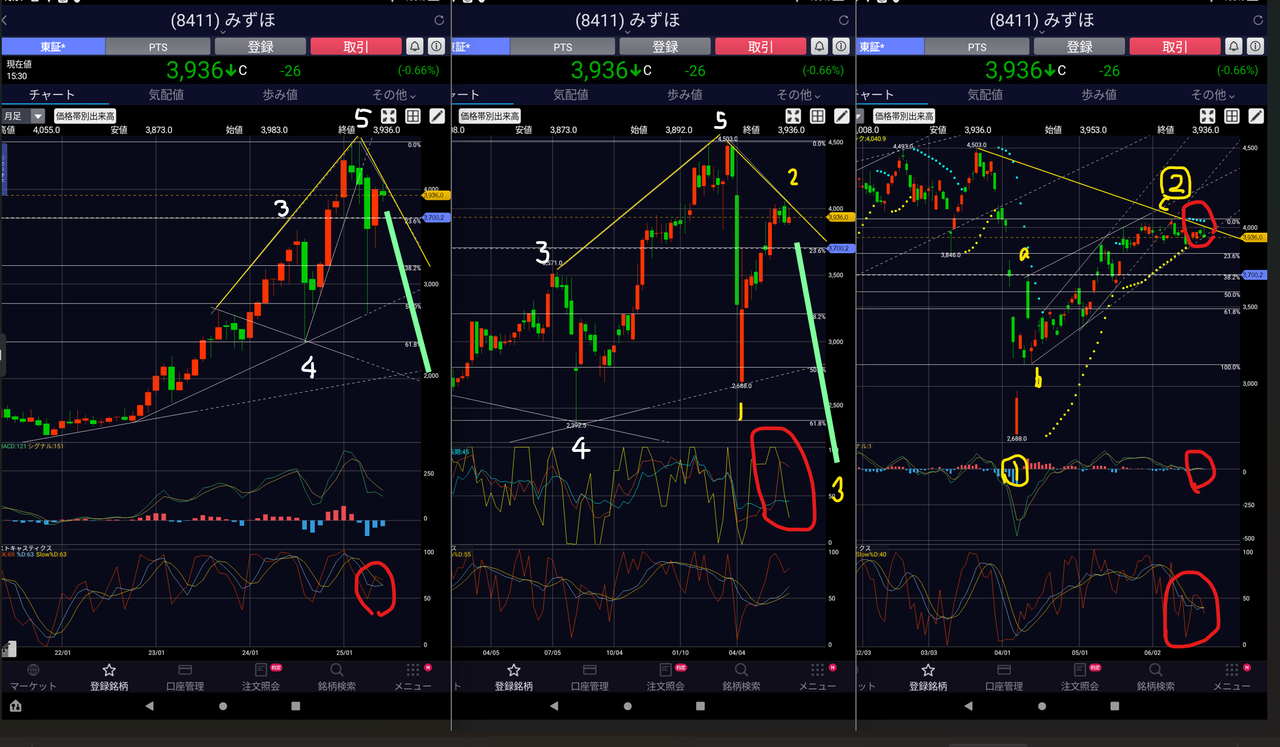The image size is (1280, 747).
Task: Open メニュー in the left panel's bottom bar
Action: point(413,677)
